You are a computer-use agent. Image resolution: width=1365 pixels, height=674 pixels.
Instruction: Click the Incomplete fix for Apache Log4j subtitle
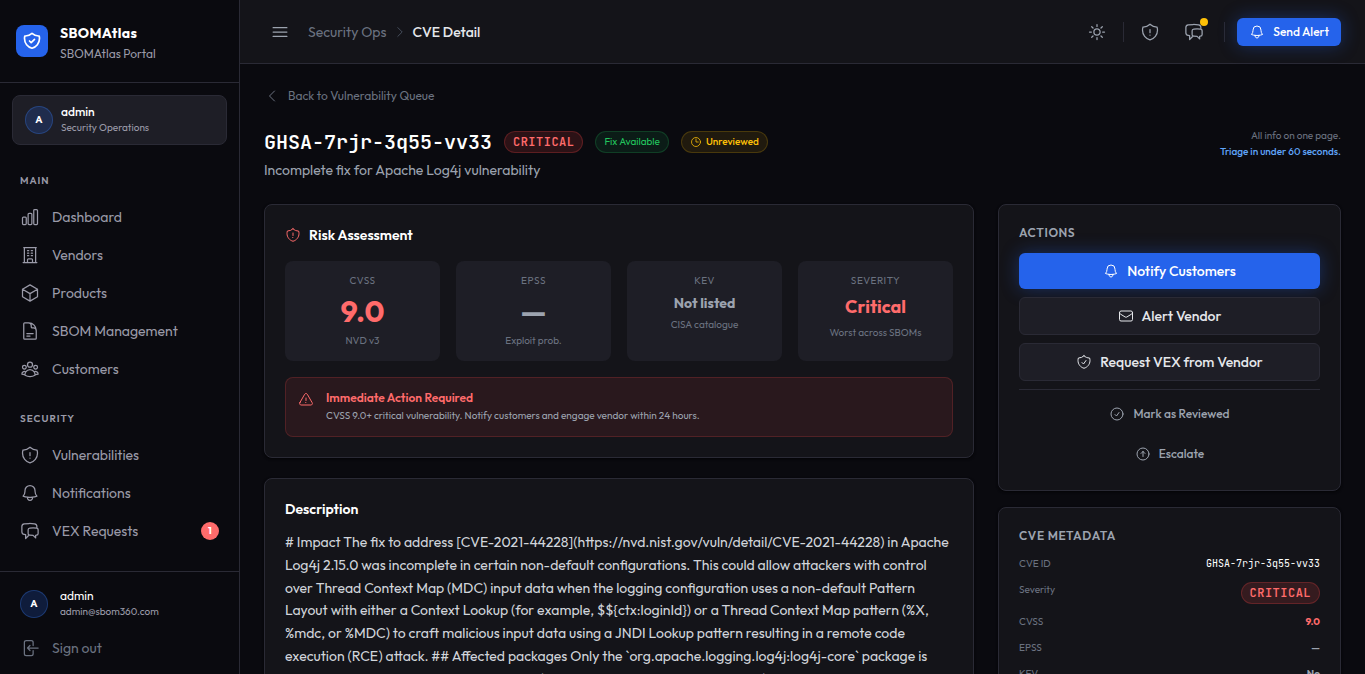[x=402, y=170]
